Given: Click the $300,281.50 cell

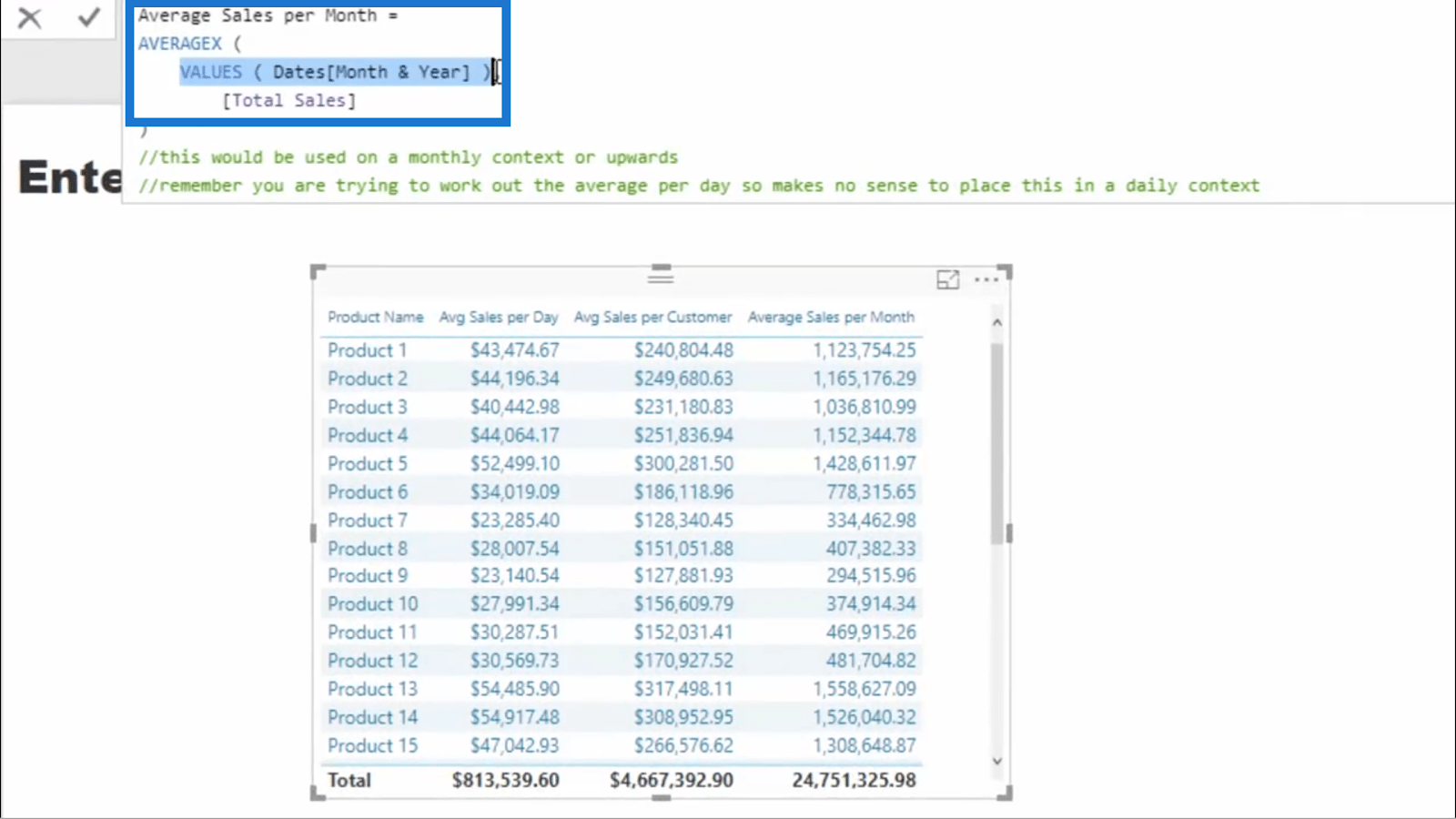Looking at the screenshot, I should pos(683,463).
